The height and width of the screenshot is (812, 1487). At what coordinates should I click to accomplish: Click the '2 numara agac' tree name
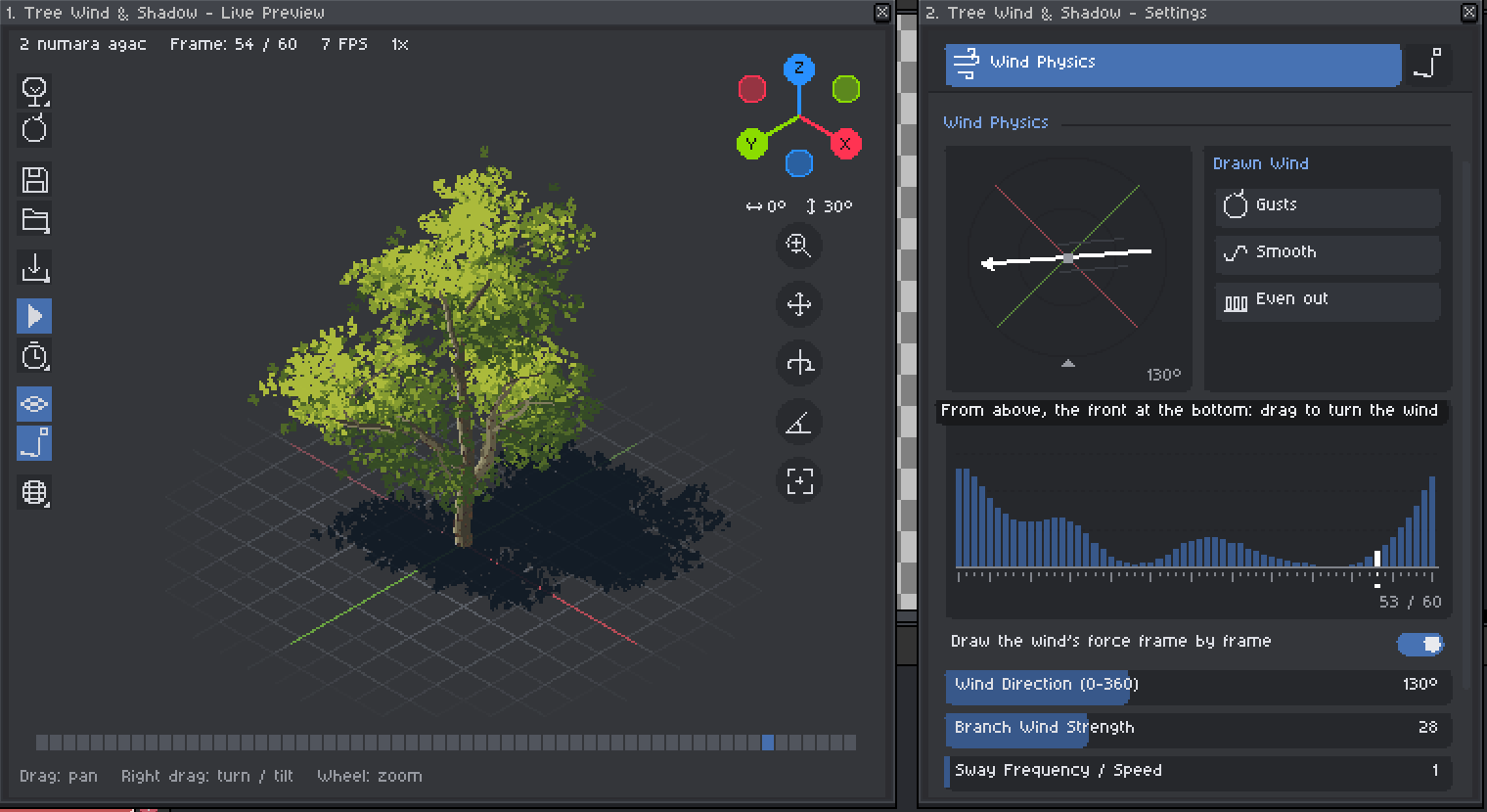tap(83, 45)
